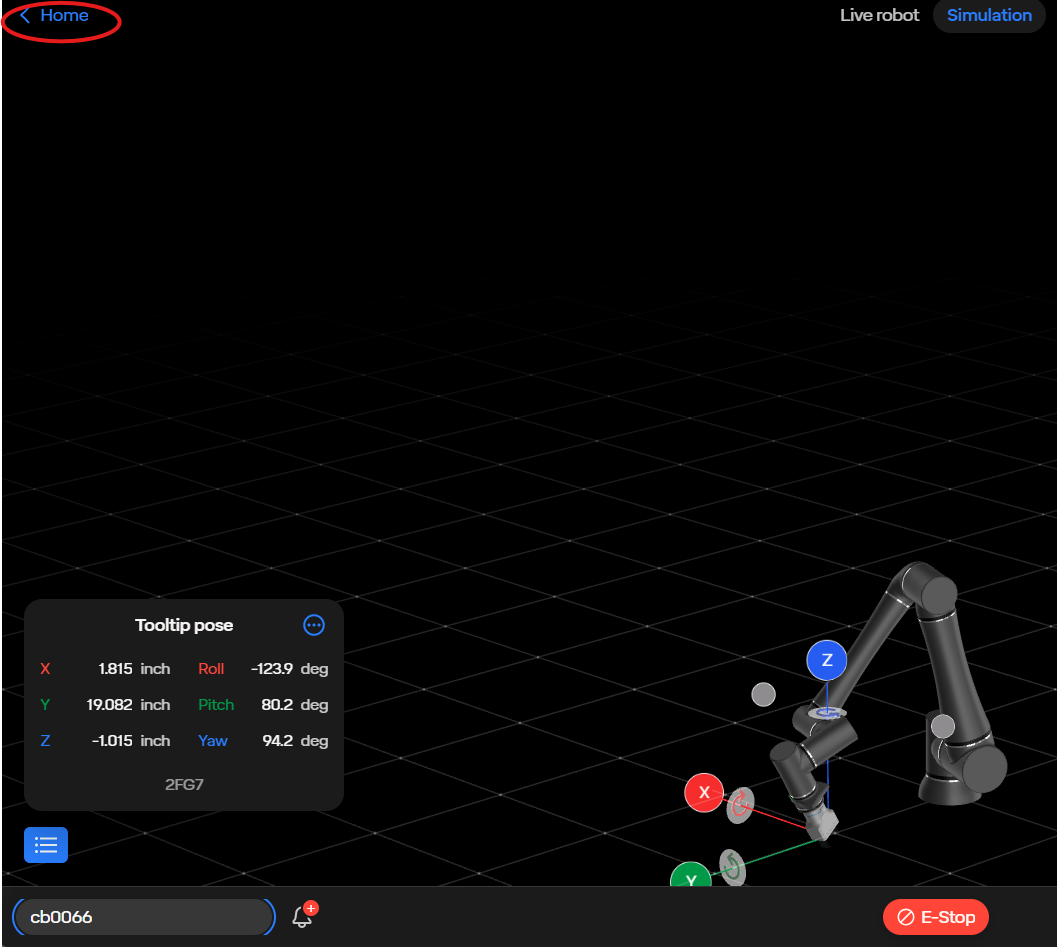Screen dimensions: 1057x947
Task: Click the roll rotation handle near X axis
Action: click(x=739, y=805)
